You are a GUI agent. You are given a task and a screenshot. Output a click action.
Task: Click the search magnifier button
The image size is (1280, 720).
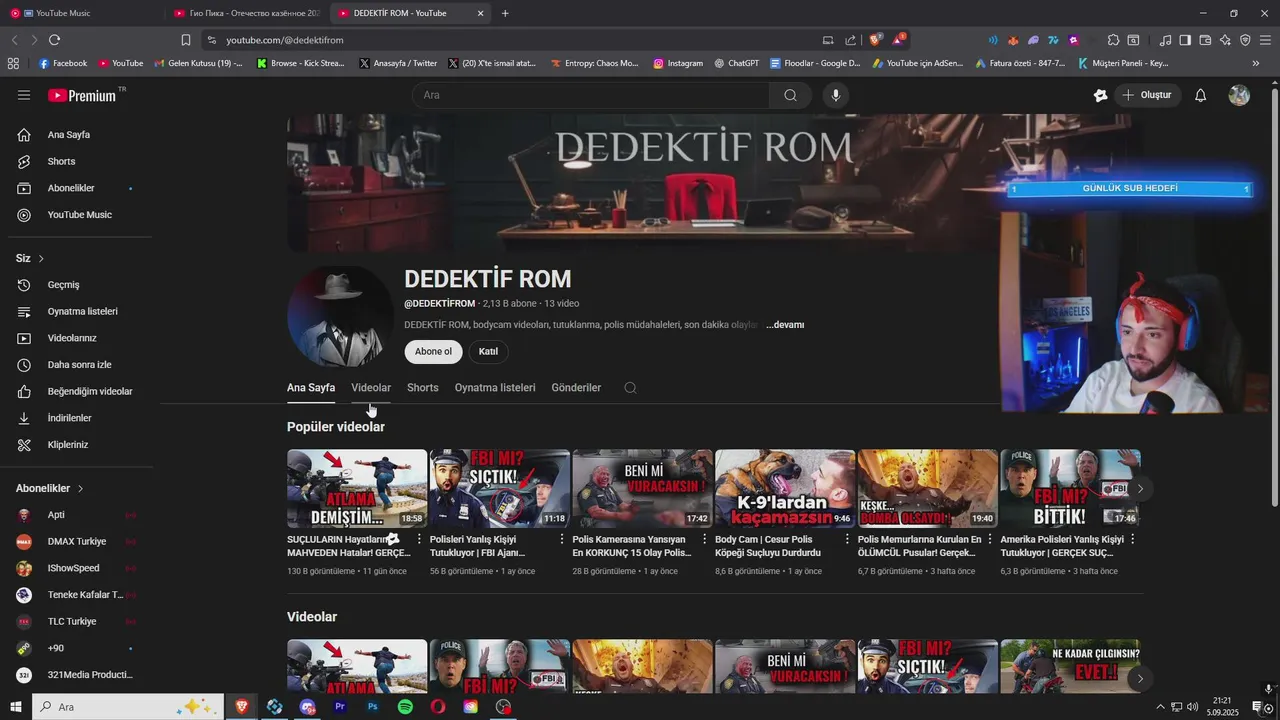(x=790, y=95)
